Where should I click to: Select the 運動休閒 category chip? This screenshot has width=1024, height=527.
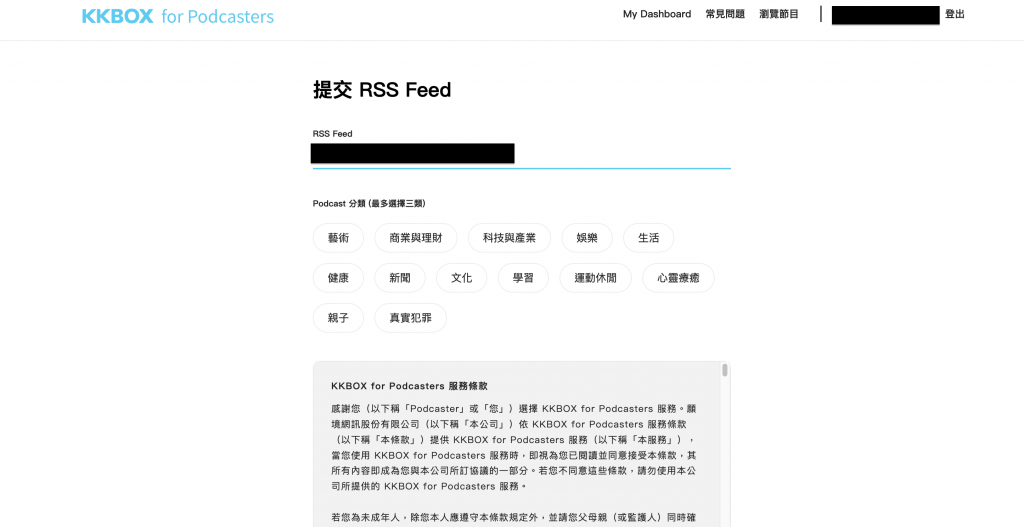point(596,278)
